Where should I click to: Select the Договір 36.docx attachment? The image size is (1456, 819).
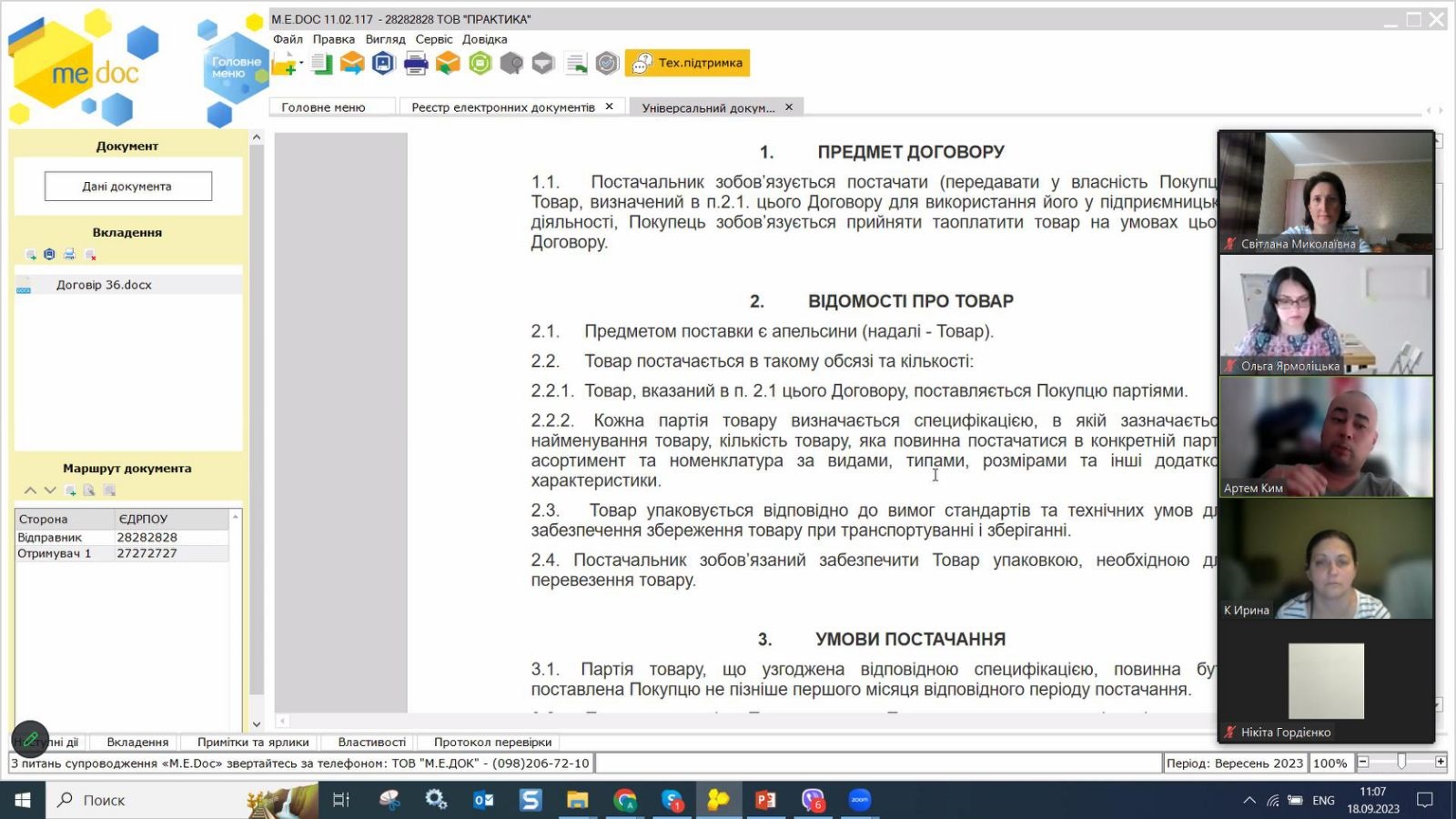(128, 285)
